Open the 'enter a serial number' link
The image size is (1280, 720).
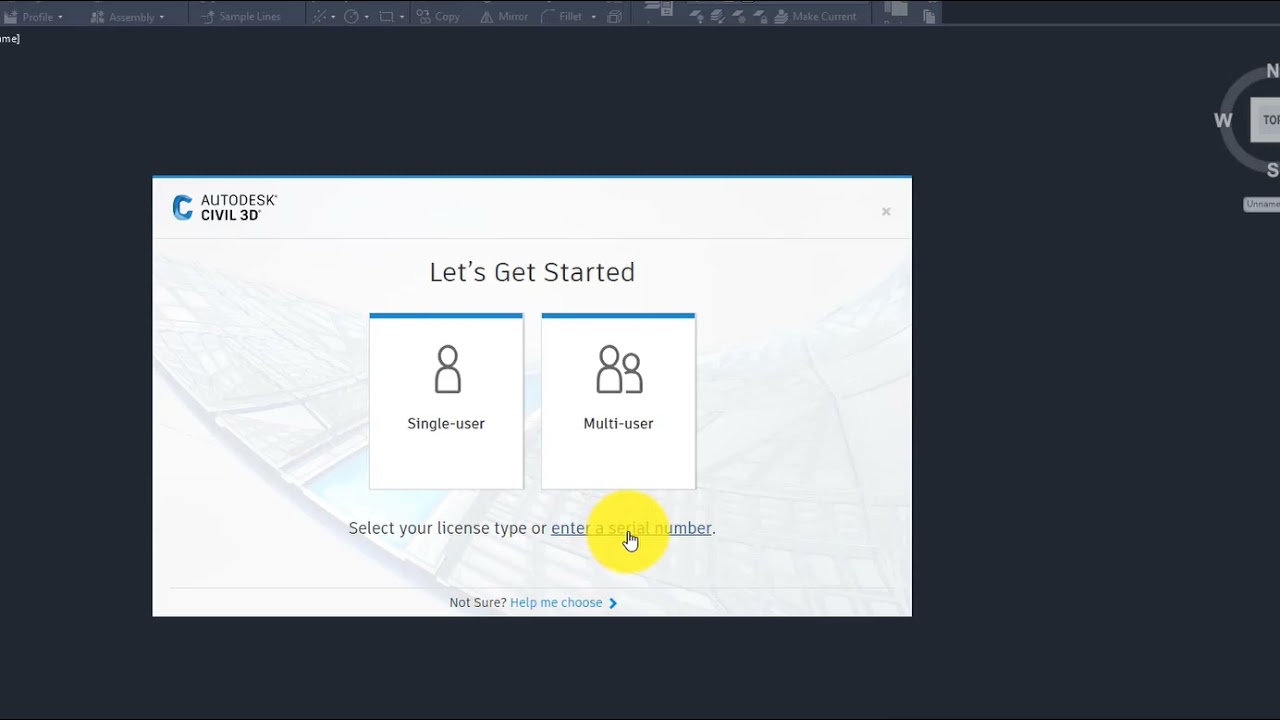[x=631, y=528]
